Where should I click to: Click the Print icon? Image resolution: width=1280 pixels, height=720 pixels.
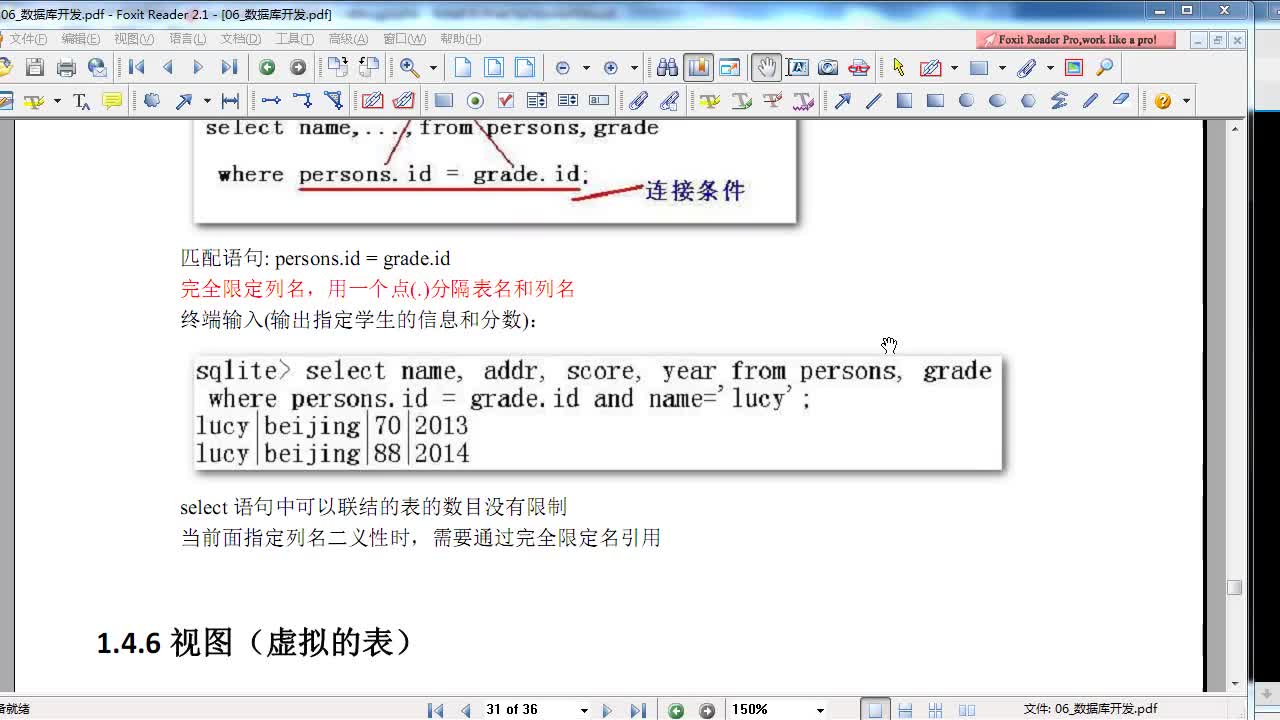tap(66, 68)
